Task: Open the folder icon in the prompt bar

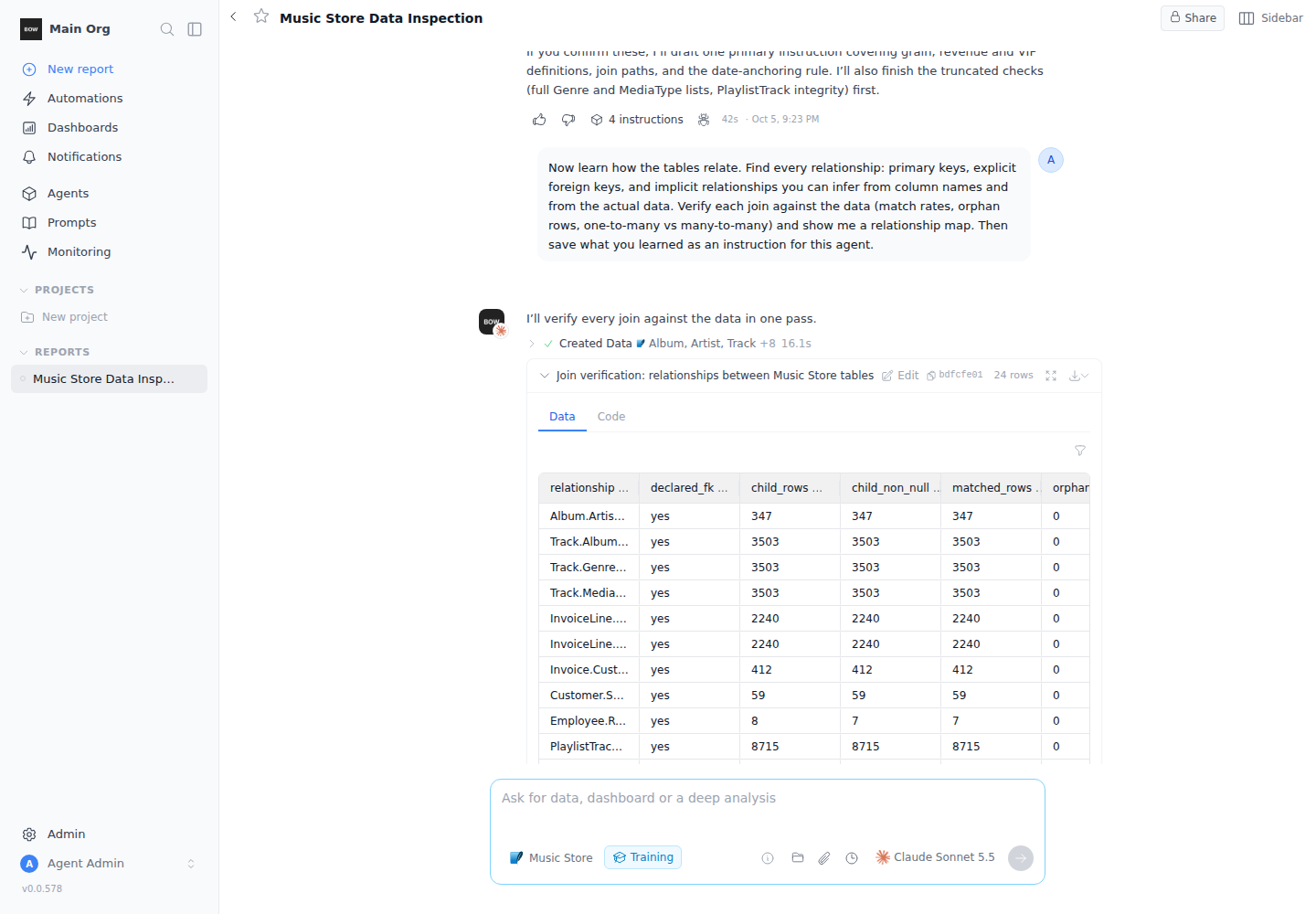Action: click(x=798, y=858)
